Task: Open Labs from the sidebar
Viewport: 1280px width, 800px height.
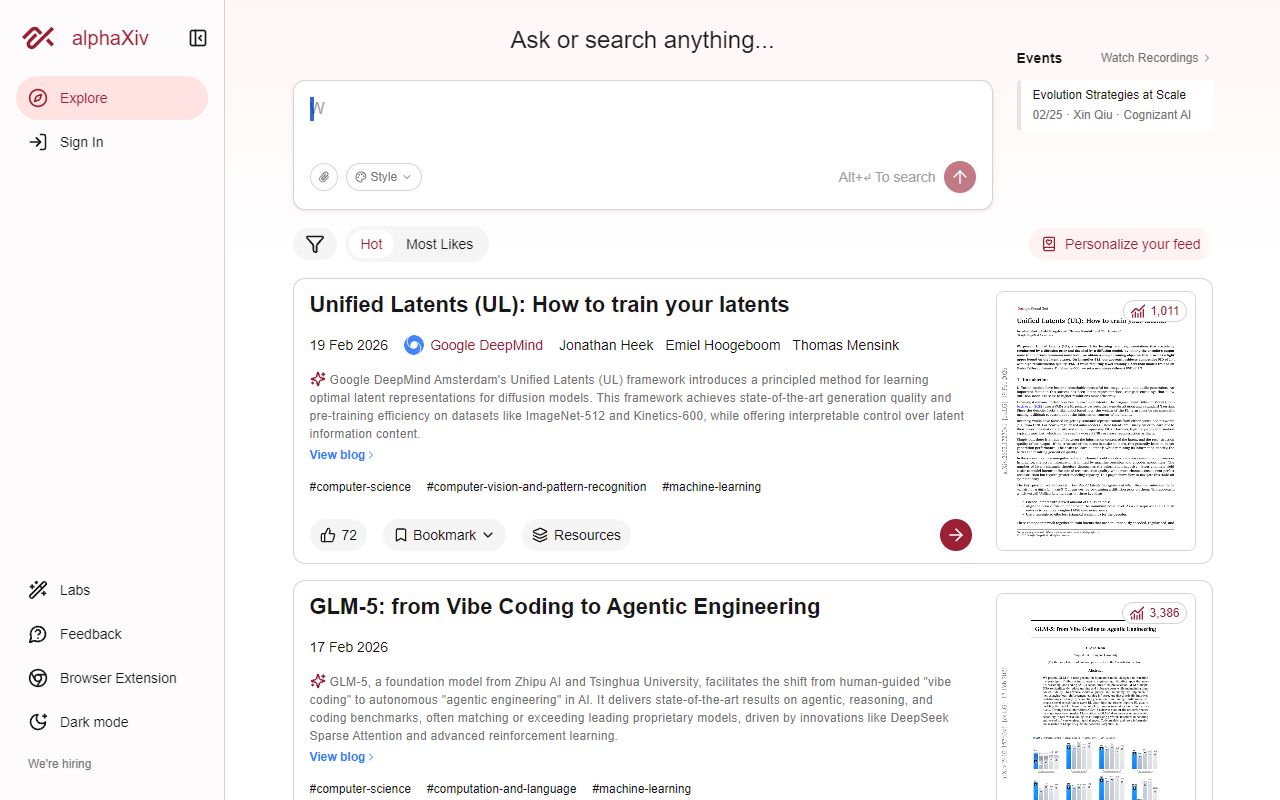Action: (74, 590)
